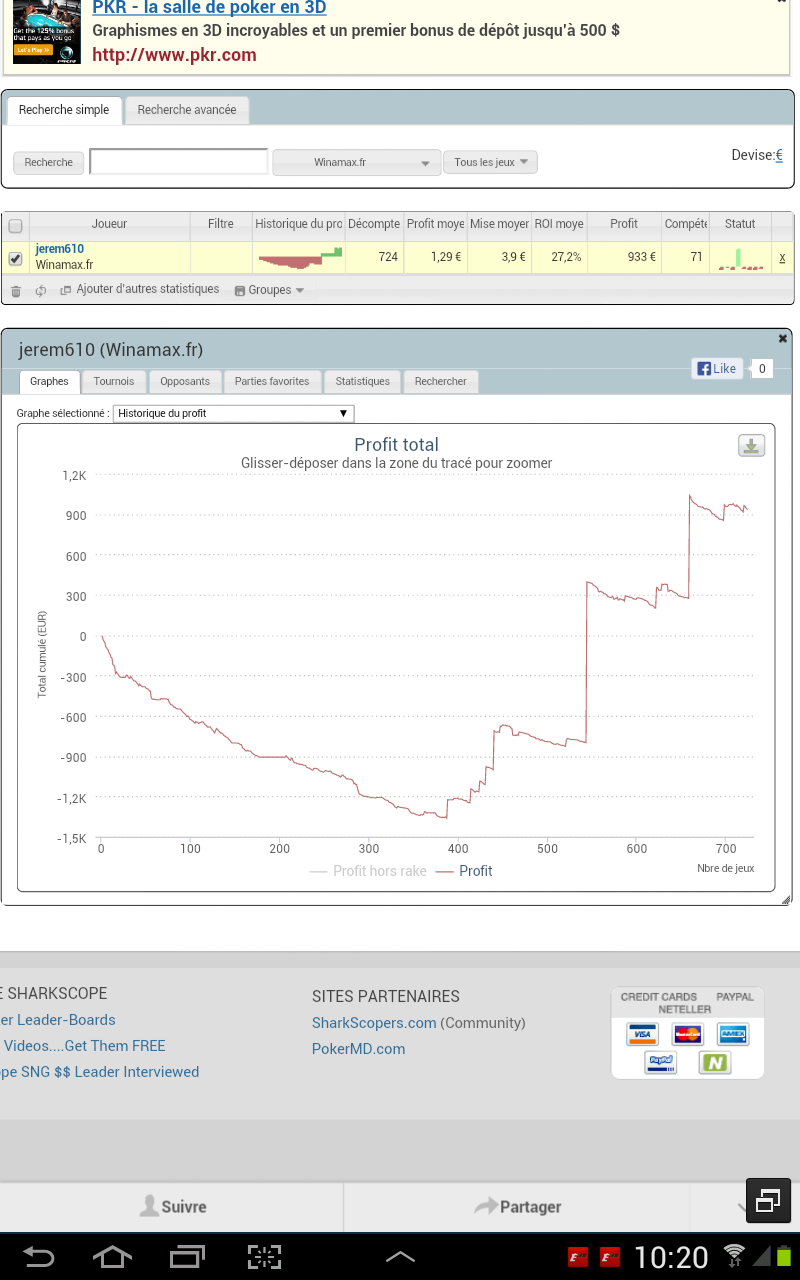Toggle the Profit hors rake legend series
Viewport: 800px width, 1280px height.
(368, 871)
